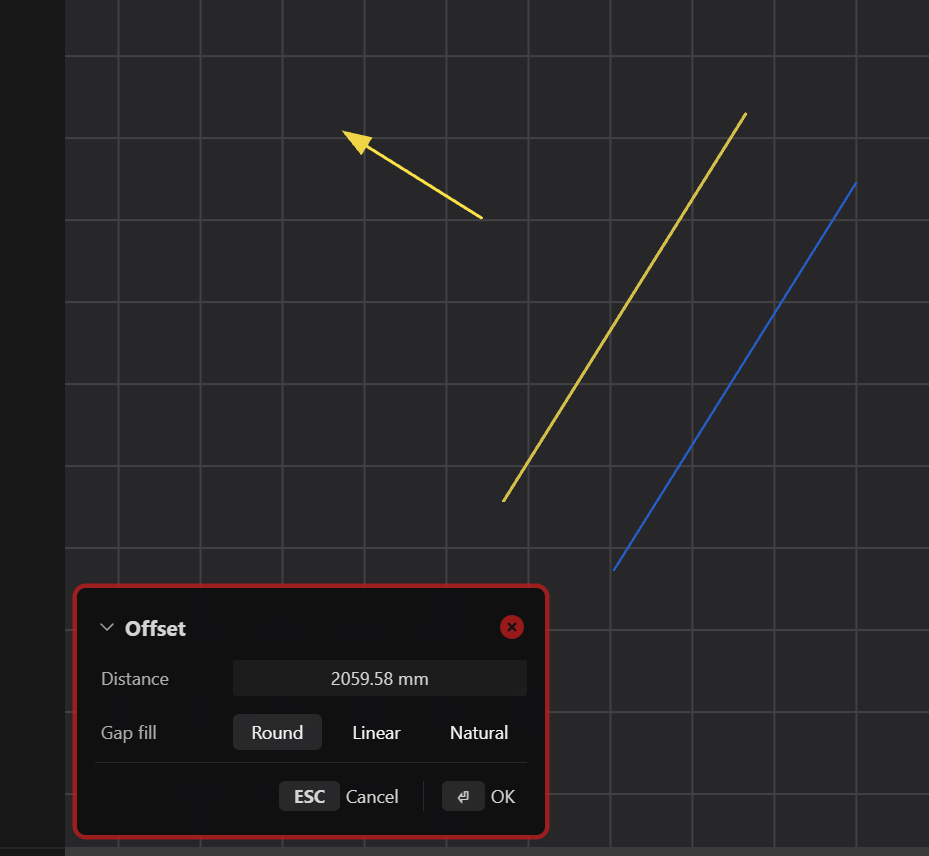Click the Gap fill label
The height and width of the screenshot is (856, 929).
click(128, 732)
